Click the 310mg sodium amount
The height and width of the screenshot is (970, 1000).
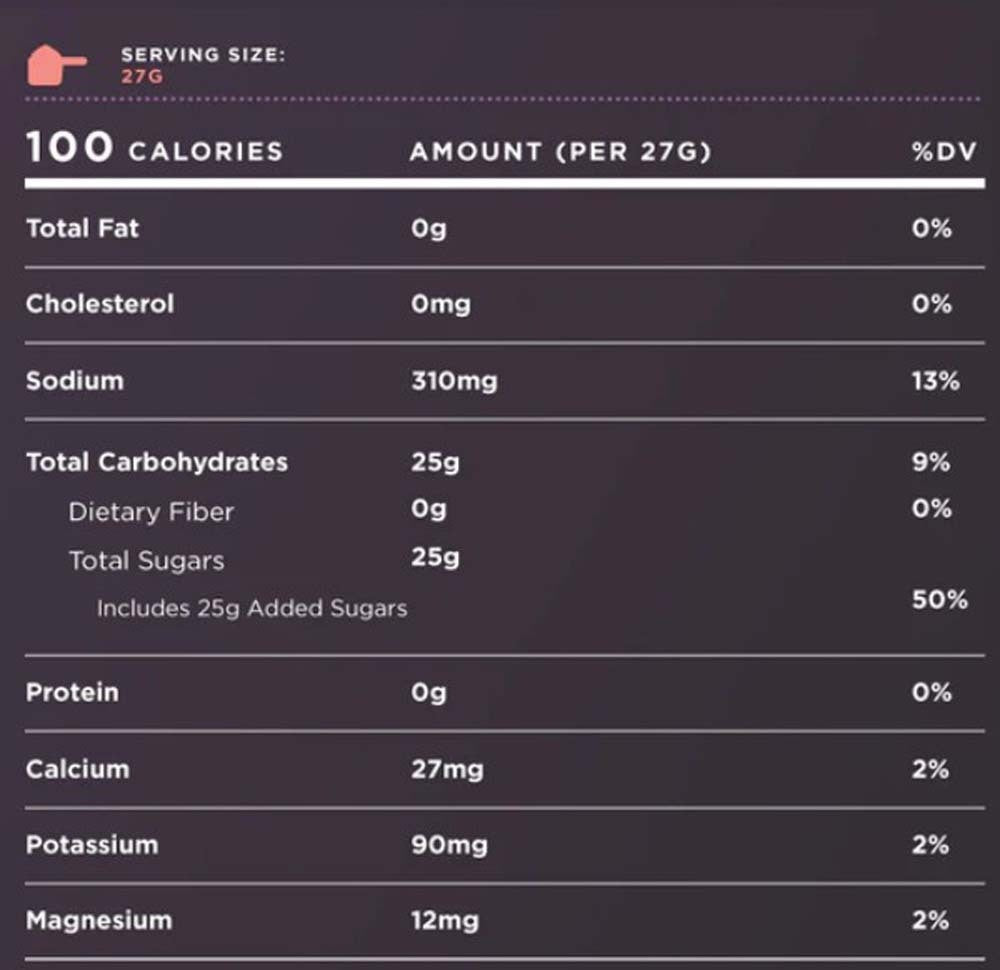[x=453, y=381]
